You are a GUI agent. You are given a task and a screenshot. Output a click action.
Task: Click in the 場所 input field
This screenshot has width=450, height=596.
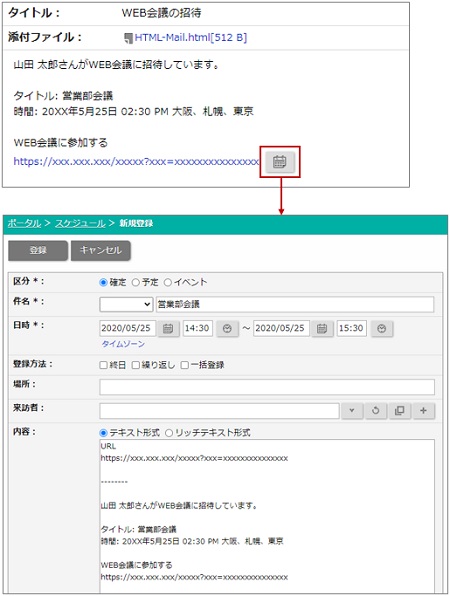click(x=267, y=387)
